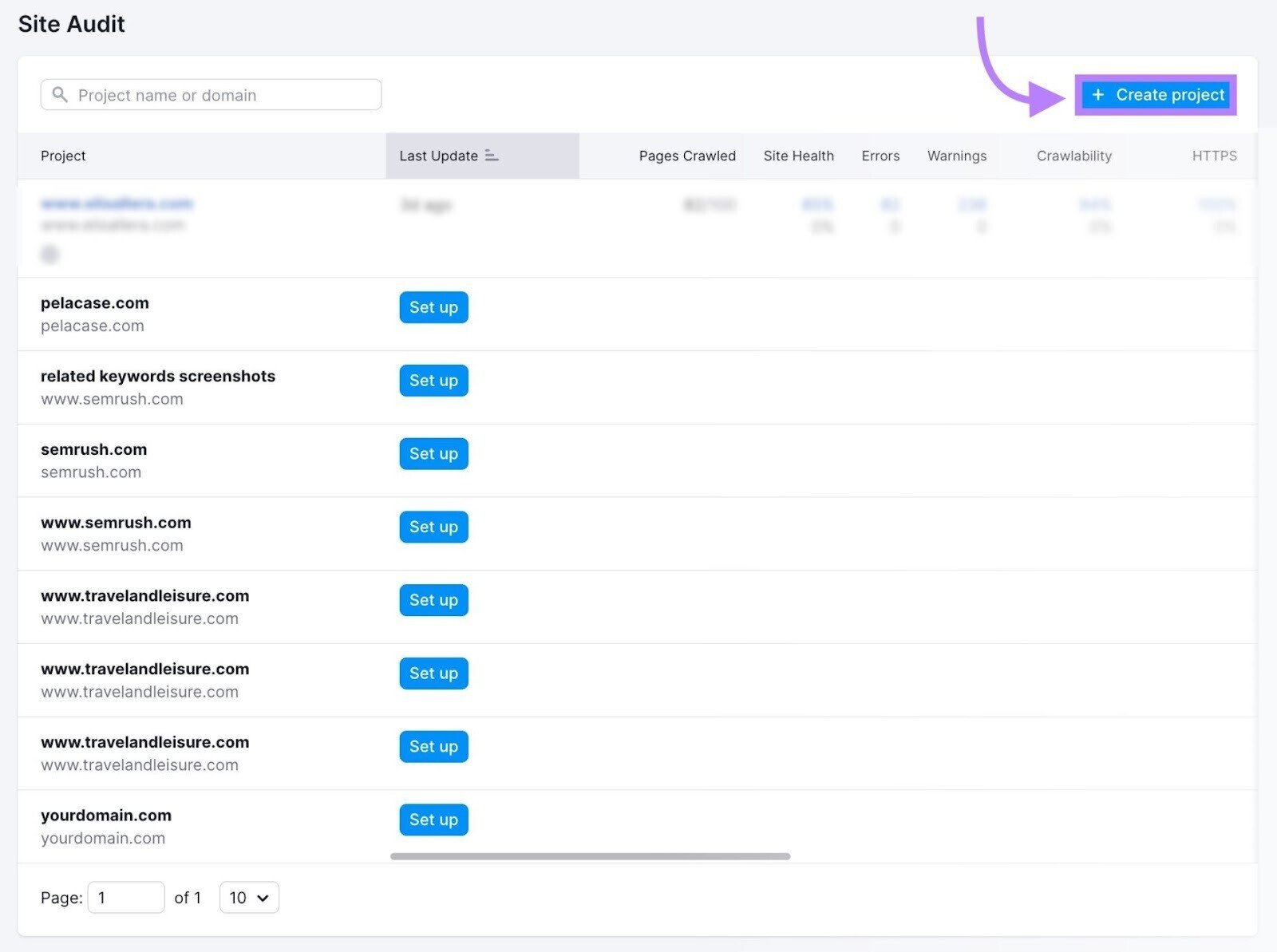1277x952 pixels.
Task: Set up the related keywords screenshots project
Action: click(x=433, y=381)
